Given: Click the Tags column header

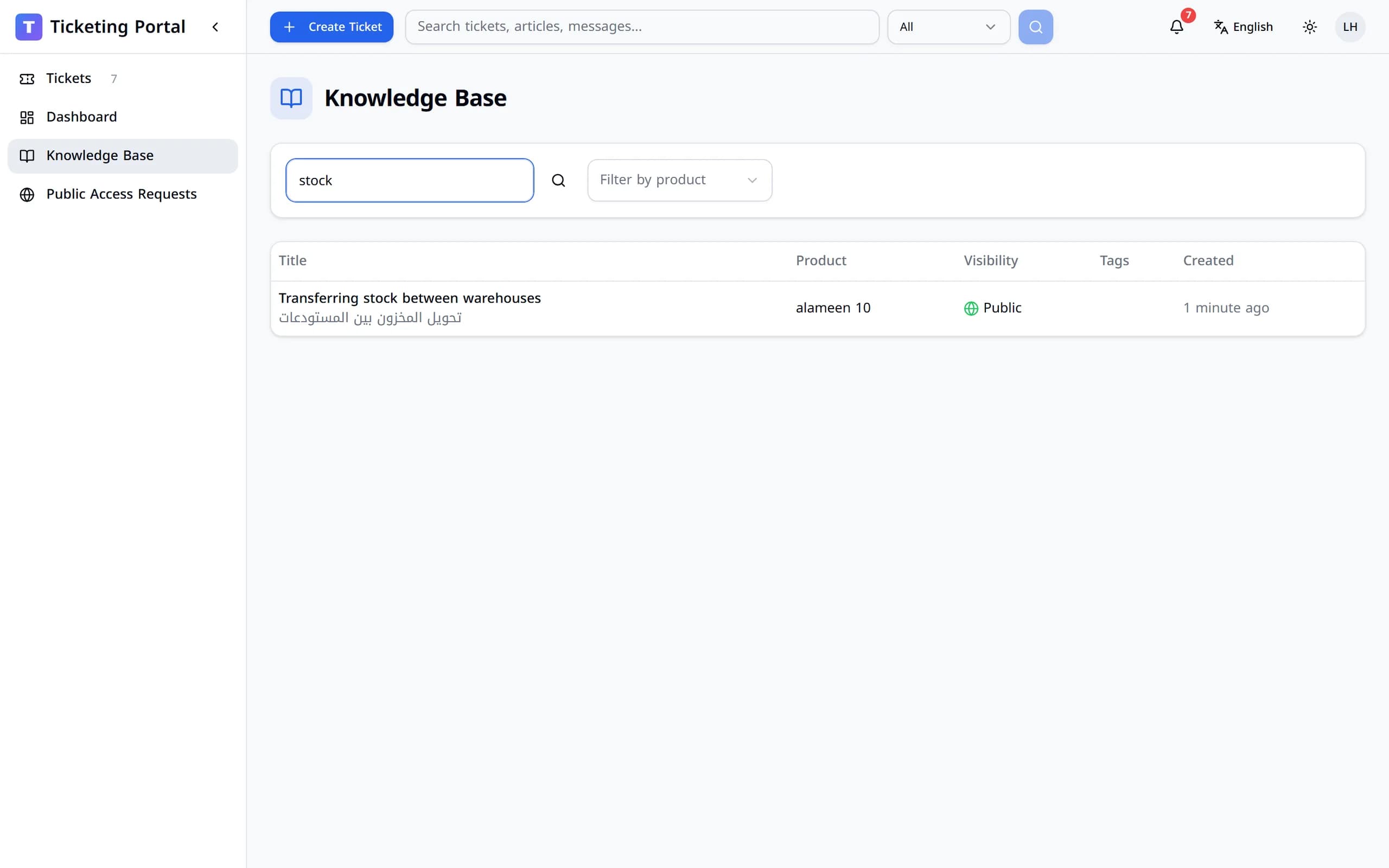Looking at the screenshot, I should click(x=1114, y=260).
